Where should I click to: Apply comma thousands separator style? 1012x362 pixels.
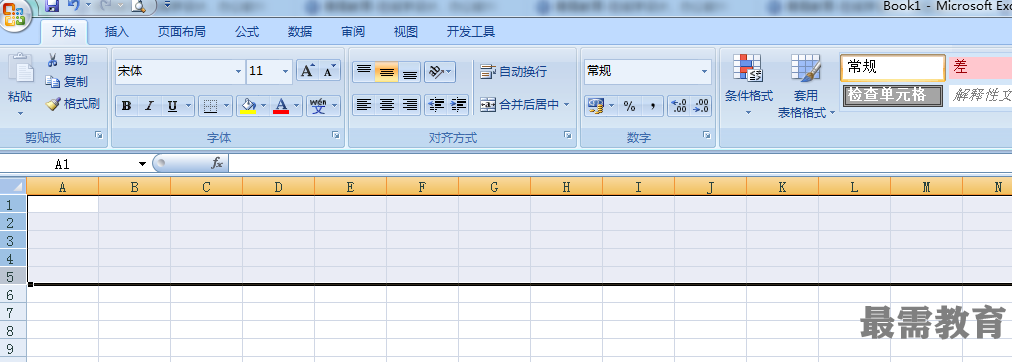click(653, 106)
